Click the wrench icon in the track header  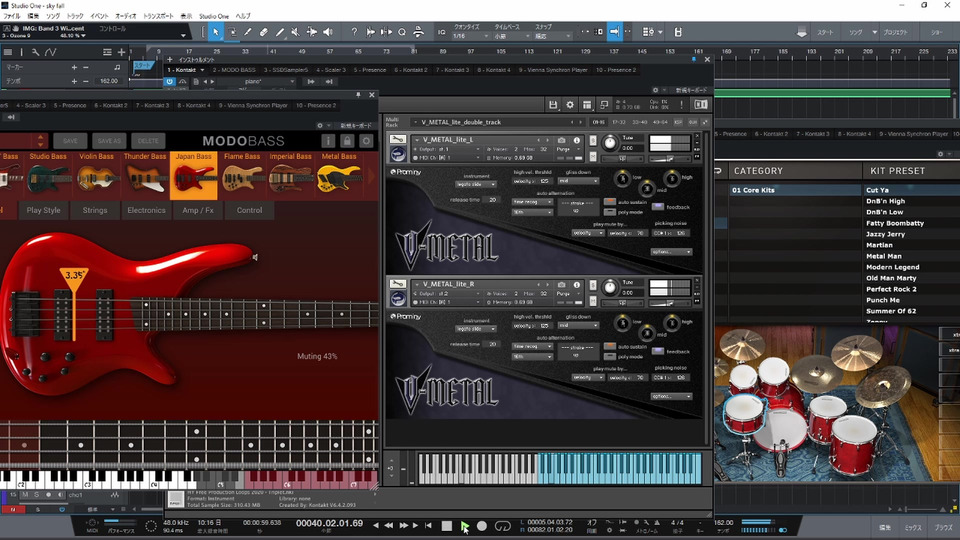pos(36,52)
